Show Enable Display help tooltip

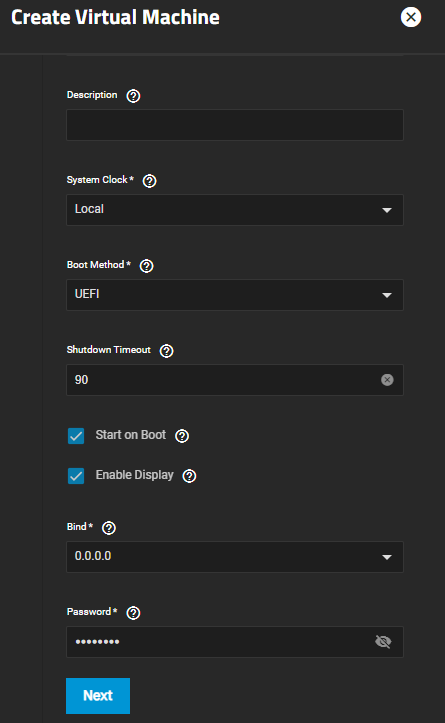190,476
